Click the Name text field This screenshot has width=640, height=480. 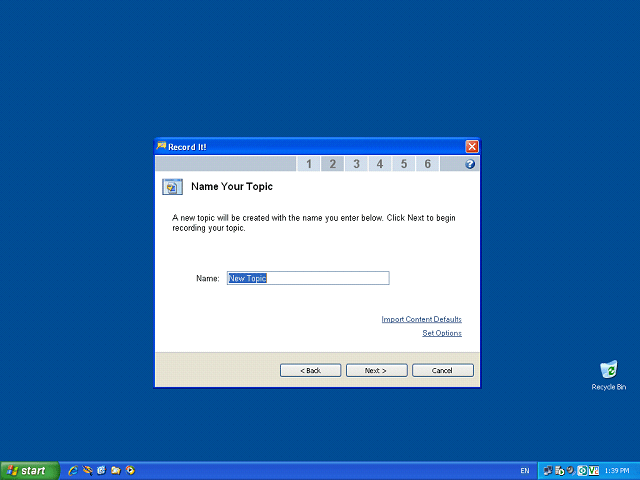[x=308, y=278]
